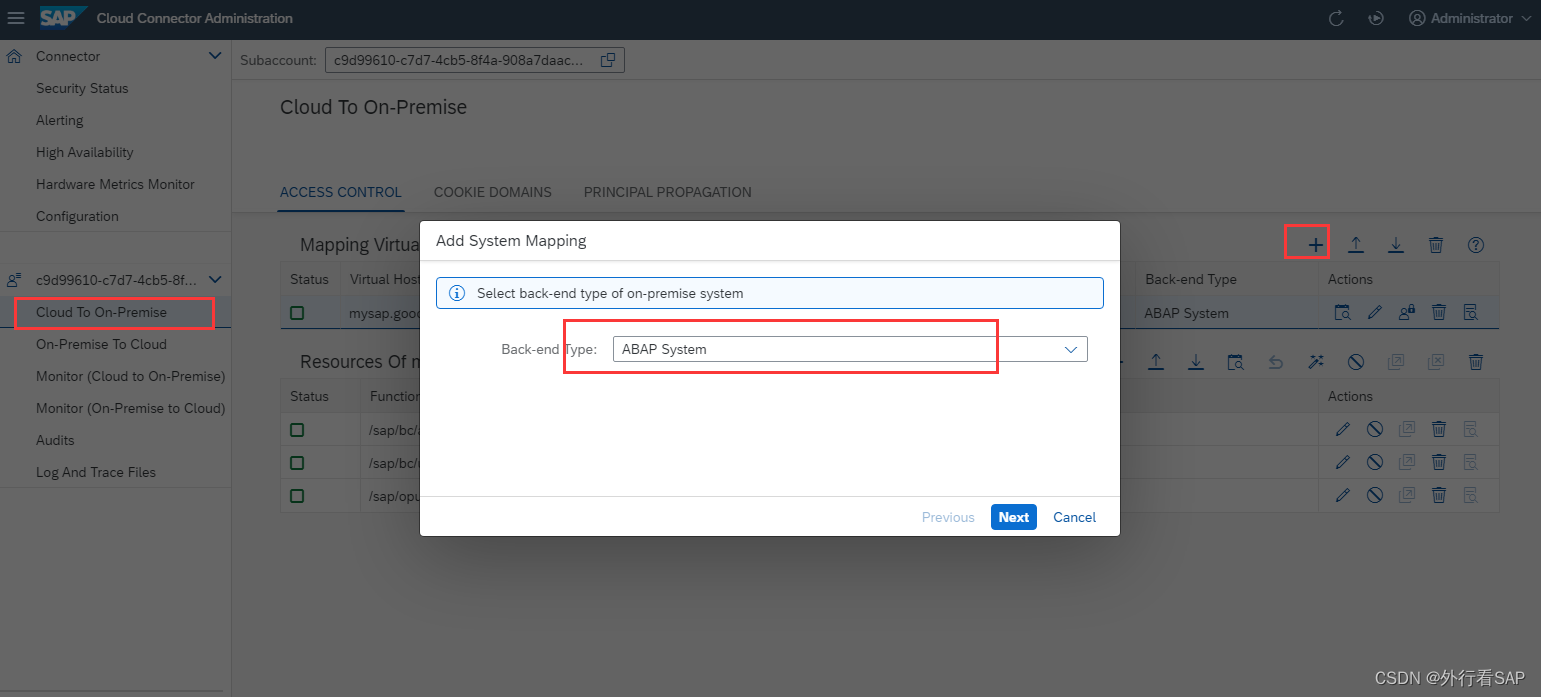
Task: Click ABAP System cell in mapping table
Action: click(1187, 313)
